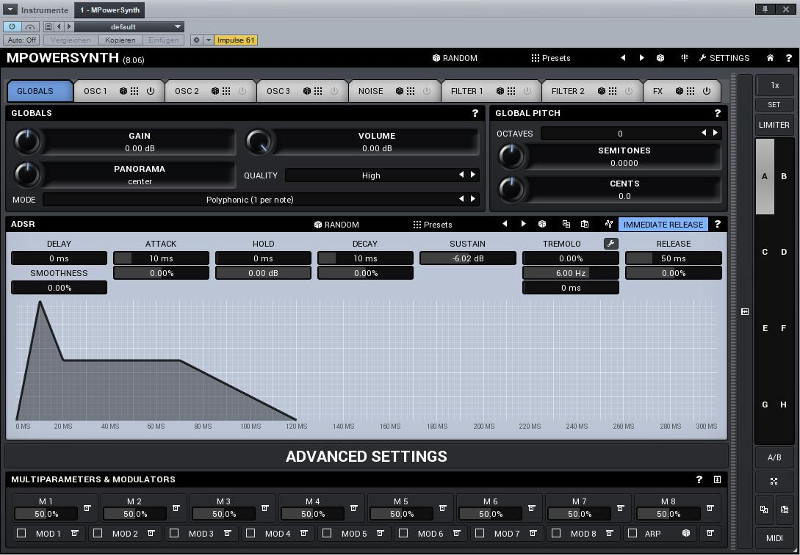Click the fullscreen expand icon under A/B
800x555 pixels.
[774, 481]
